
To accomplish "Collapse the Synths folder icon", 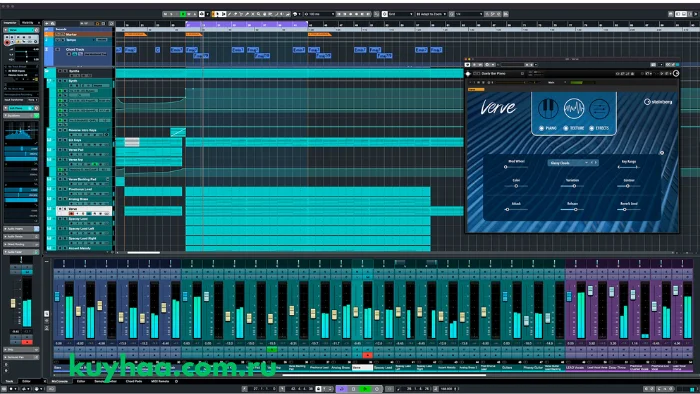I will (47, 71).
